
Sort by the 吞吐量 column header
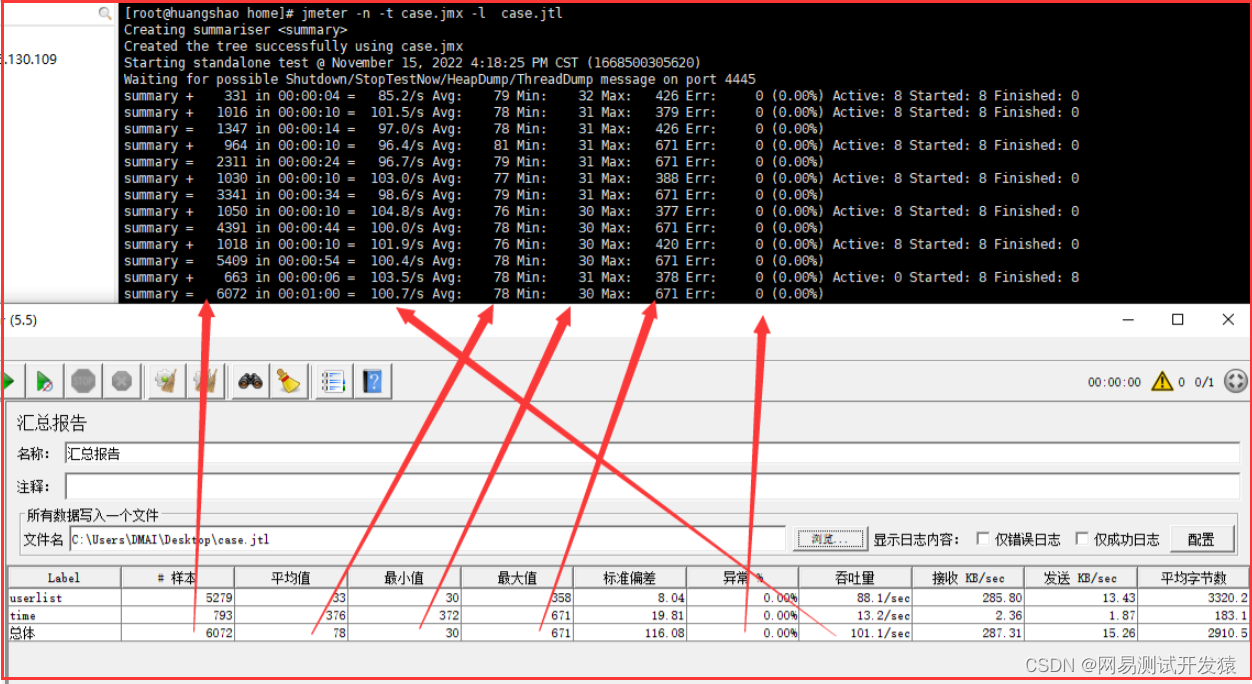pos(856,578)
